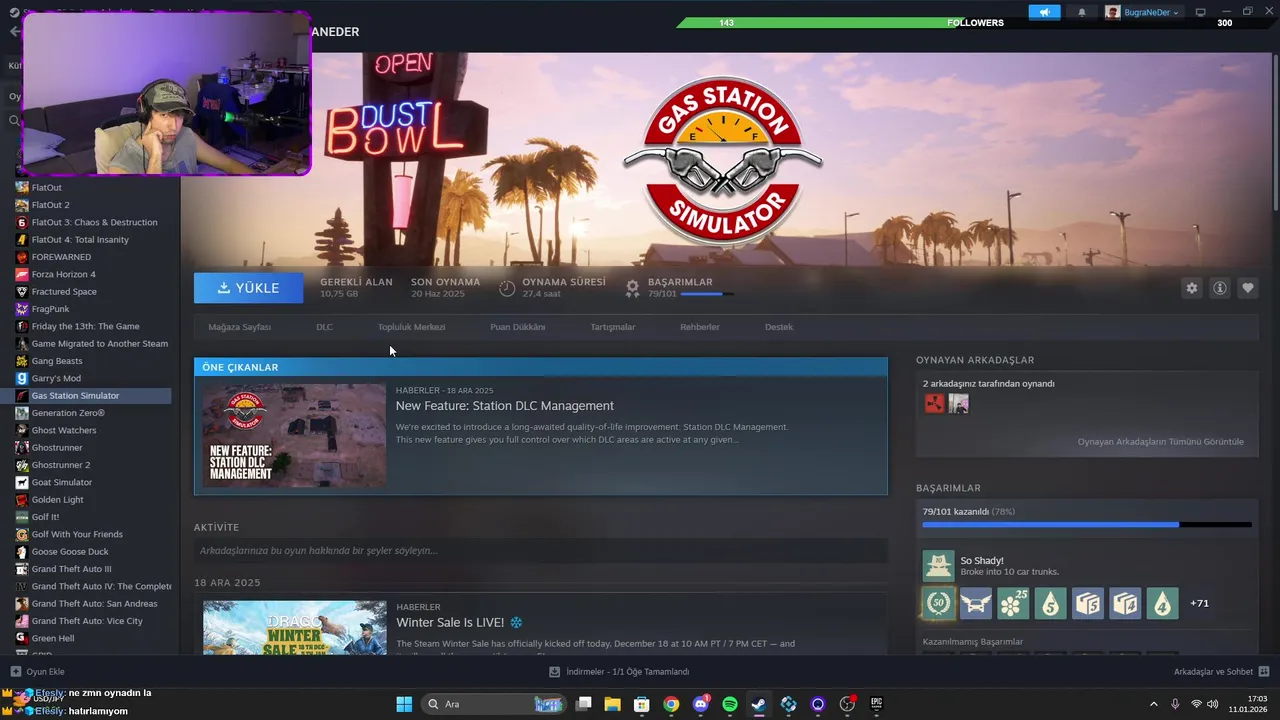The width and height of the screenshot is (1280, 720).
Task: Click the flower 25 achievement badge
Action: (1013, 603)
